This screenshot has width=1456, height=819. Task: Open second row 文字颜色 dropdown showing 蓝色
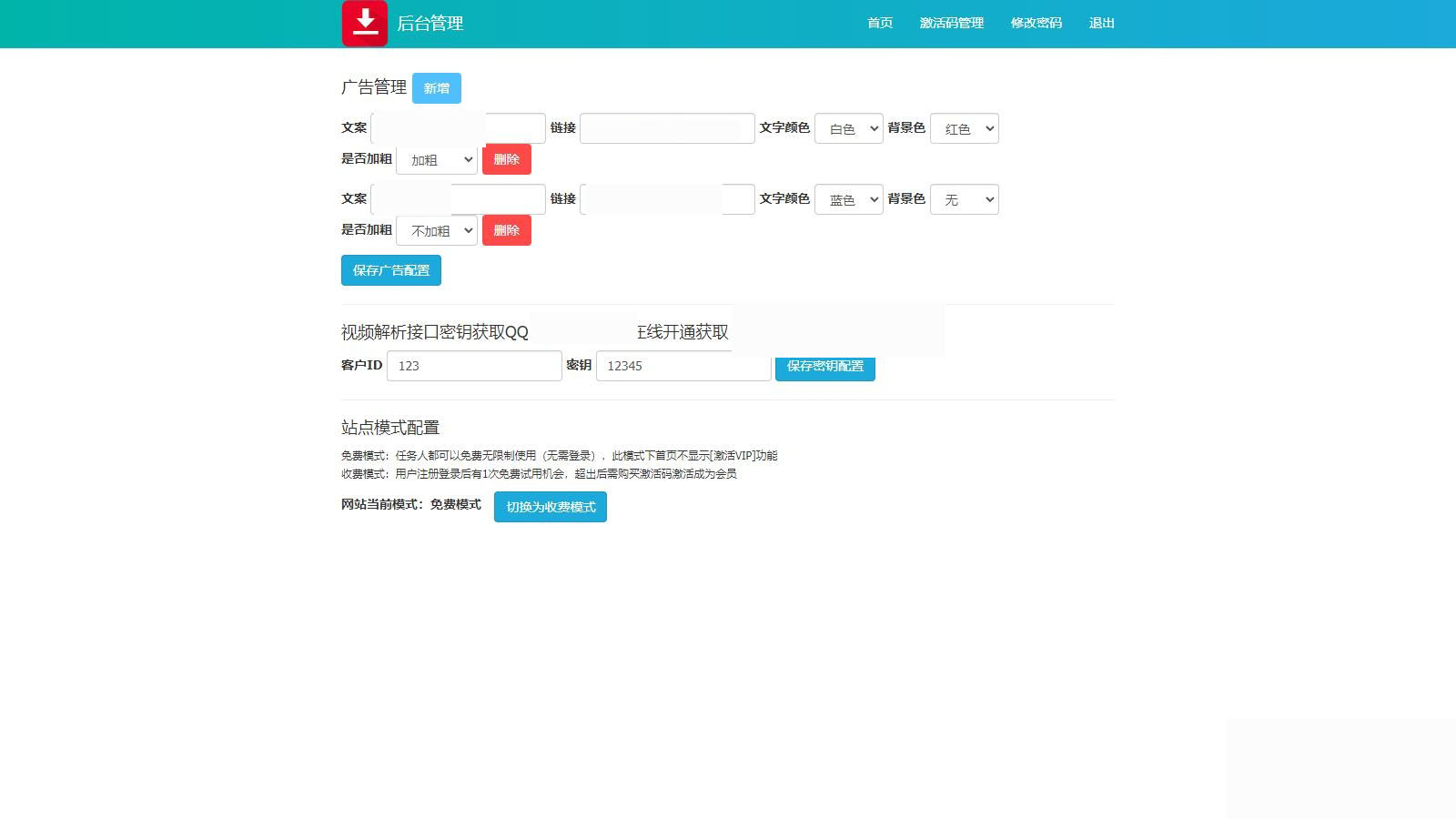848,199
